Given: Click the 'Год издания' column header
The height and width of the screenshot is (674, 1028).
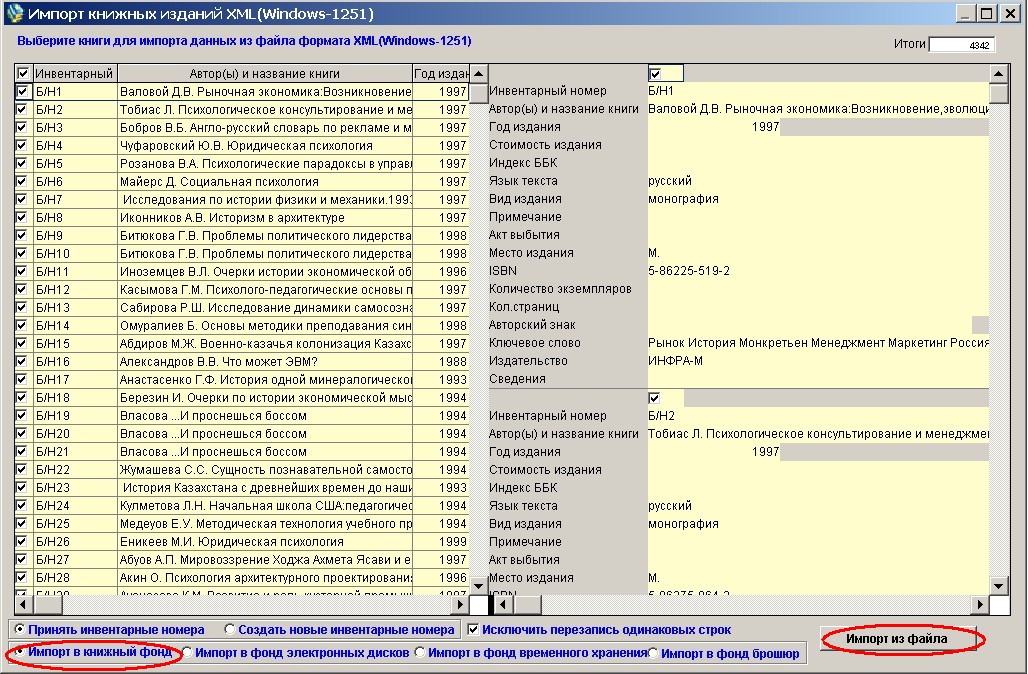Looking at the screenshot, I should pos(441,74).
